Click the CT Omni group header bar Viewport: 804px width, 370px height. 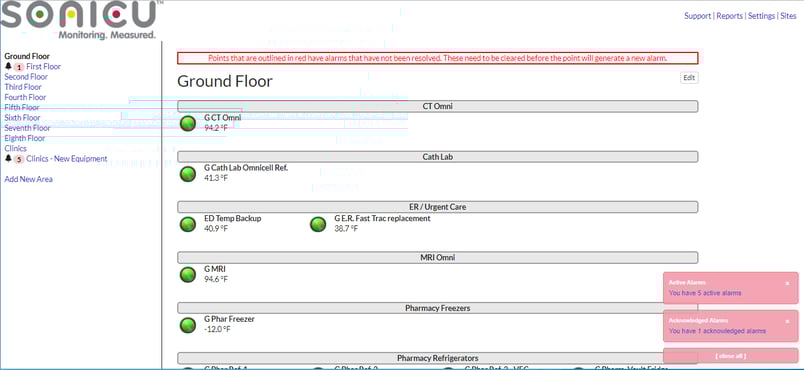point(437,106)
